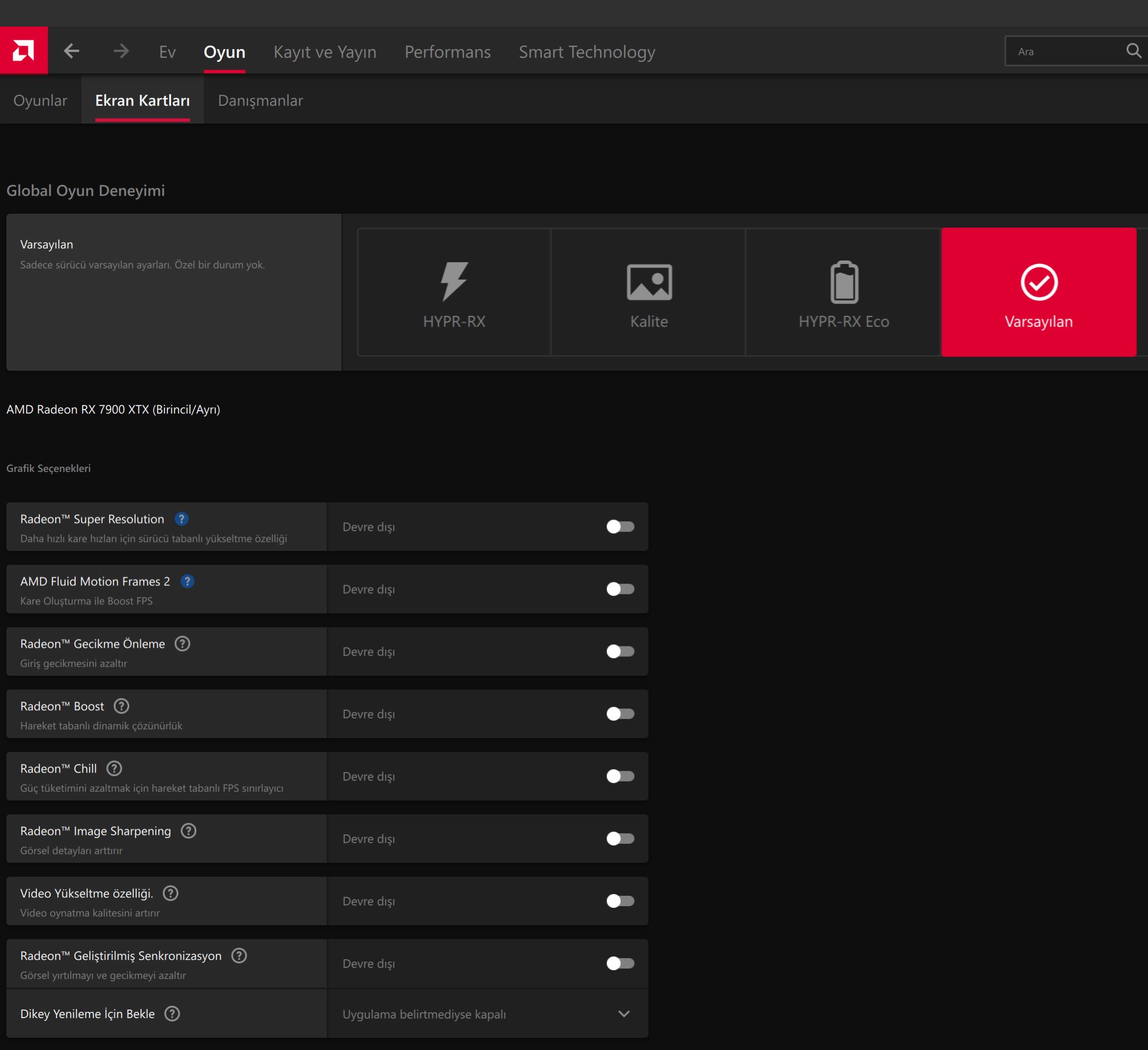
Task: Select the Oyun tab
Action: pos(225,52)
